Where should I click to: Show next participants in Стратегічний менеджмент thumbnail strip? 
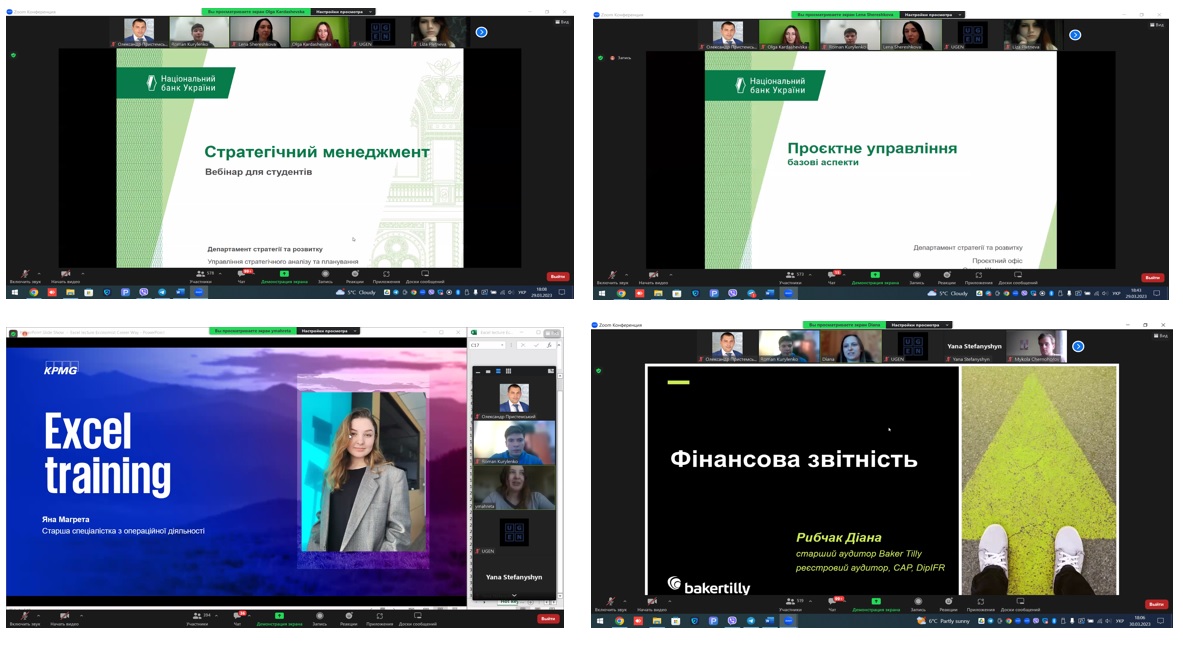point(481,32)
